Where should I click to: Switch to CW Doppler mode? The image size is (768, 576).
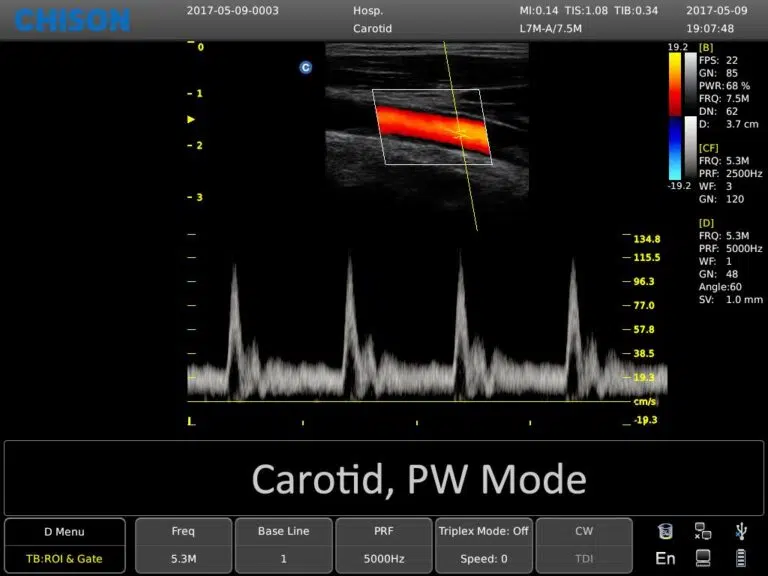pyautogui.click(x=584, y=532)
